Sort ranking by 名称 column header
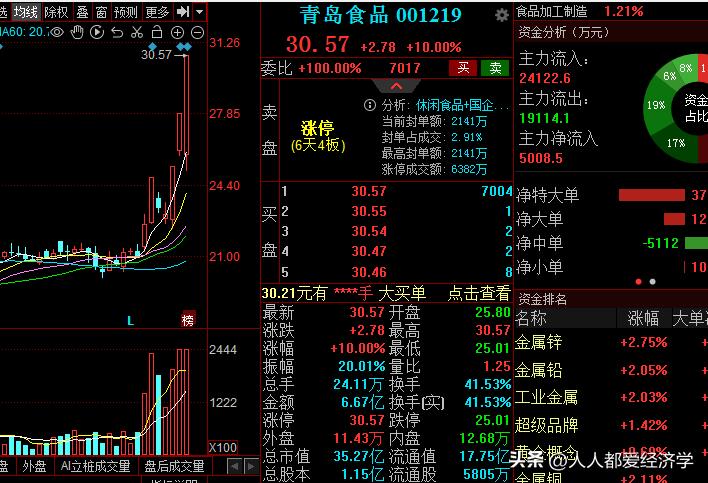The image size is (708, 483). click(x=531, y=318)
